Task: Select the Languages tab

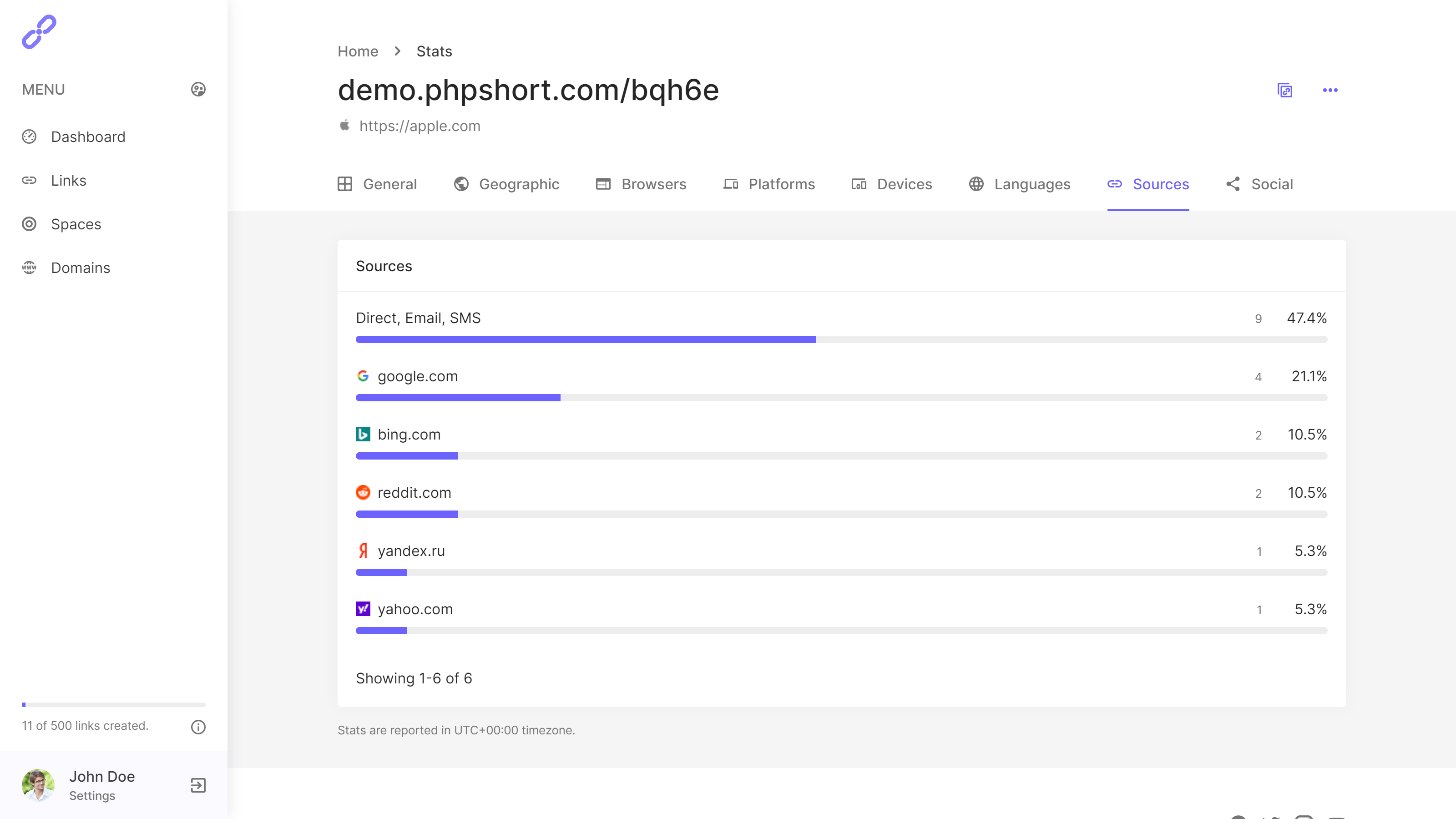Action: click(1020, 184)
